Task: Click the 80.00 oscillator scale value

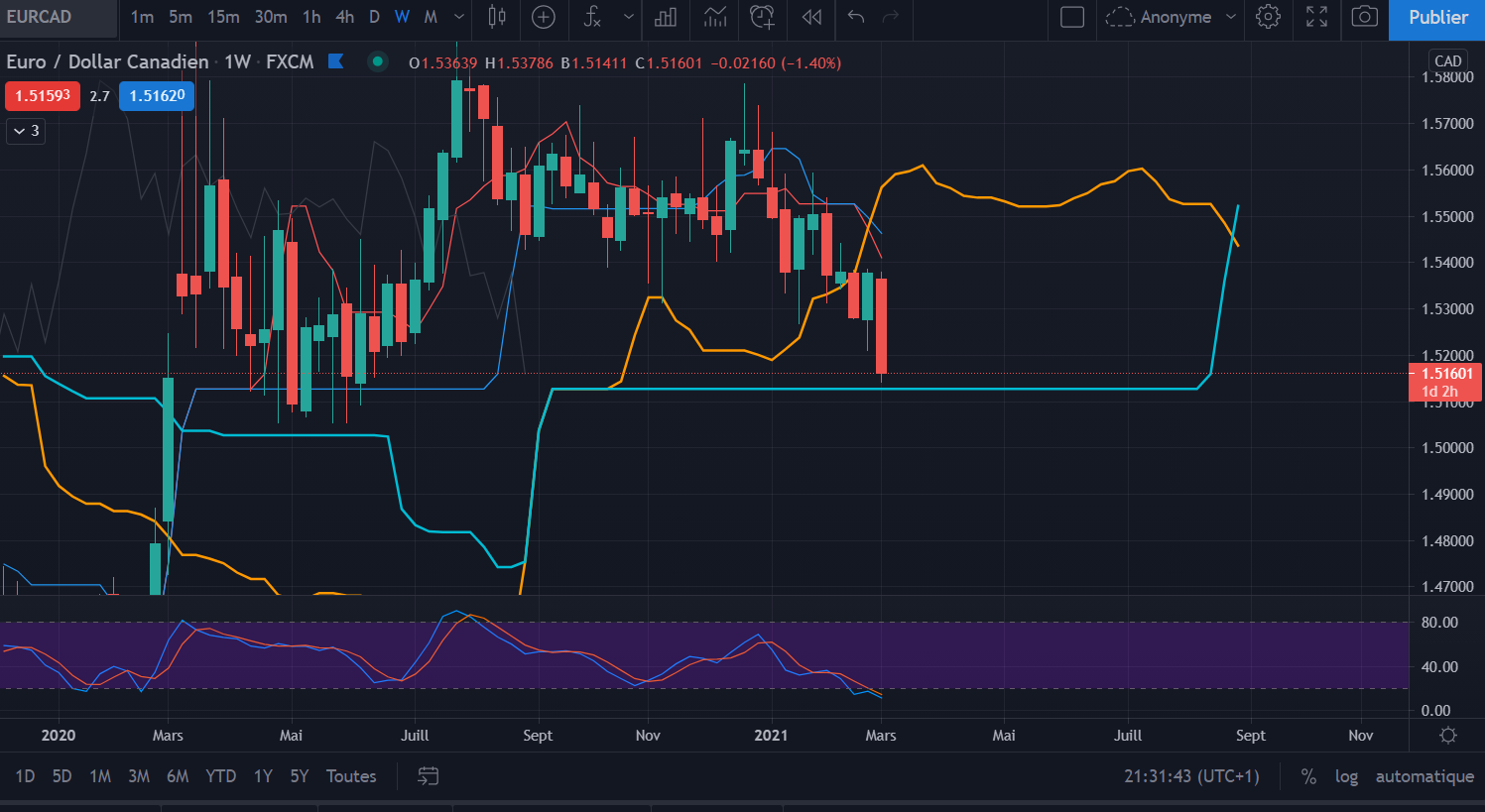Action: click(x=1439, y=623)
